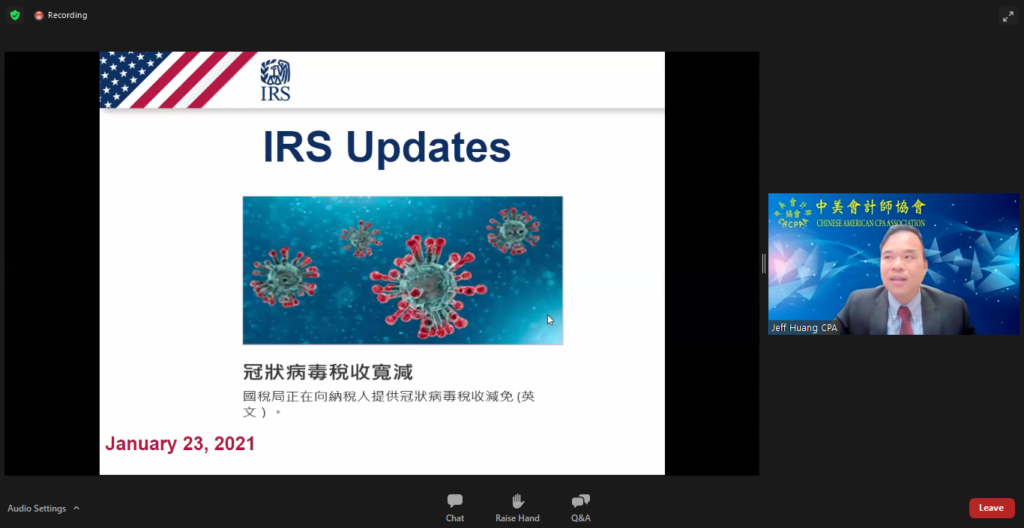Image resolution: width=1024 pixels, height=528 pixels.
Task: Open the Q&A panel
Action: click(581, 508)
